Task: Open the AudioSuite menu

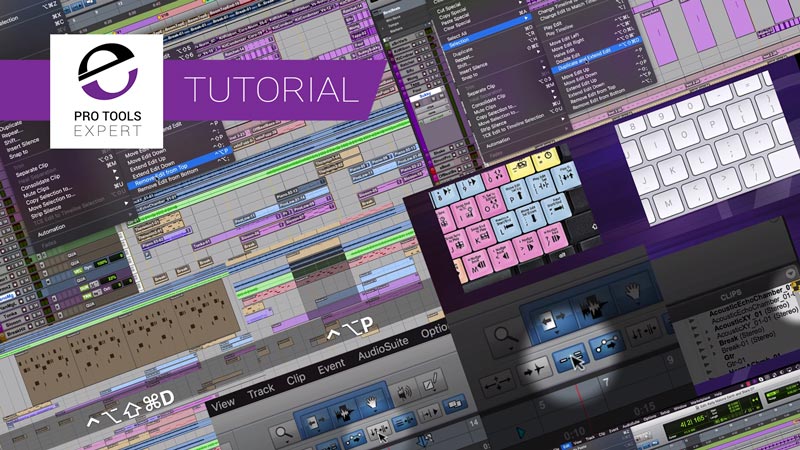Action: click(383, 348)
